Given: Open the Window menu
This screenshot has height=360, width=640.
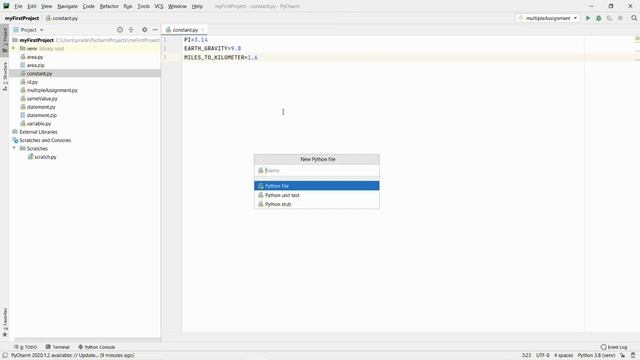Looking at the screenshot, I should 177,7.
